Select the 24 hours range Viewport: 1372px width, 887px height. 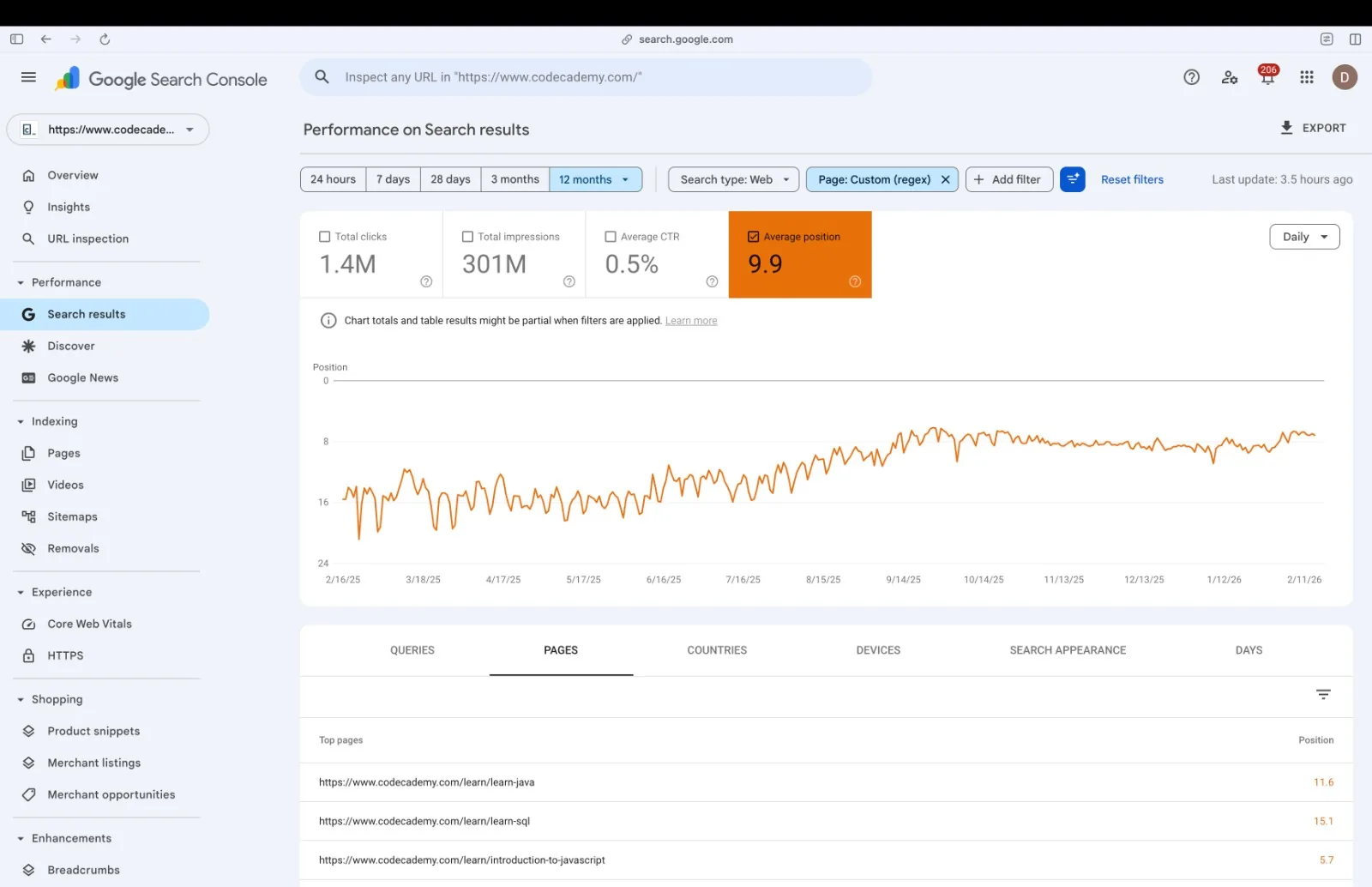333,179
